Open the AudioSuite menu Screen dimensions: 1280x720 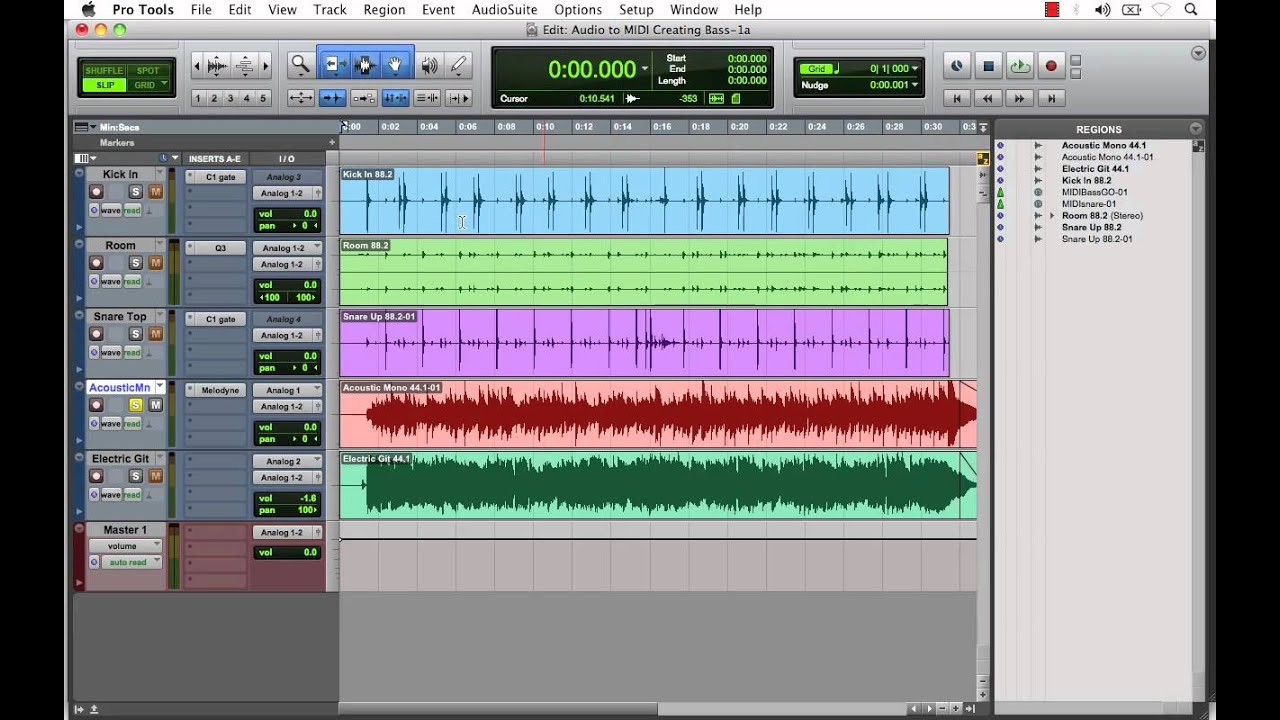[x=504, y=10]
